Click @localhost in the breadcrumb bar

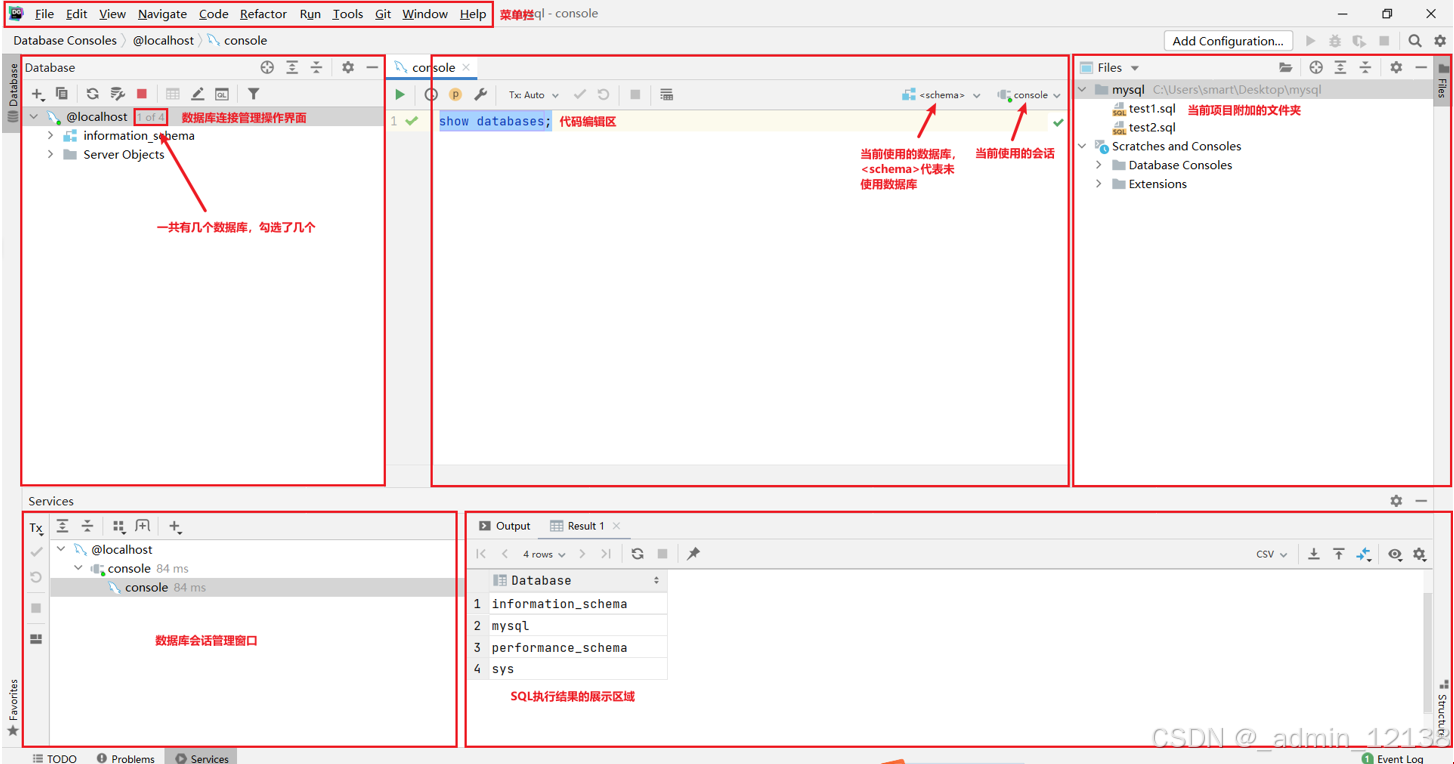(x=163, y=41)
